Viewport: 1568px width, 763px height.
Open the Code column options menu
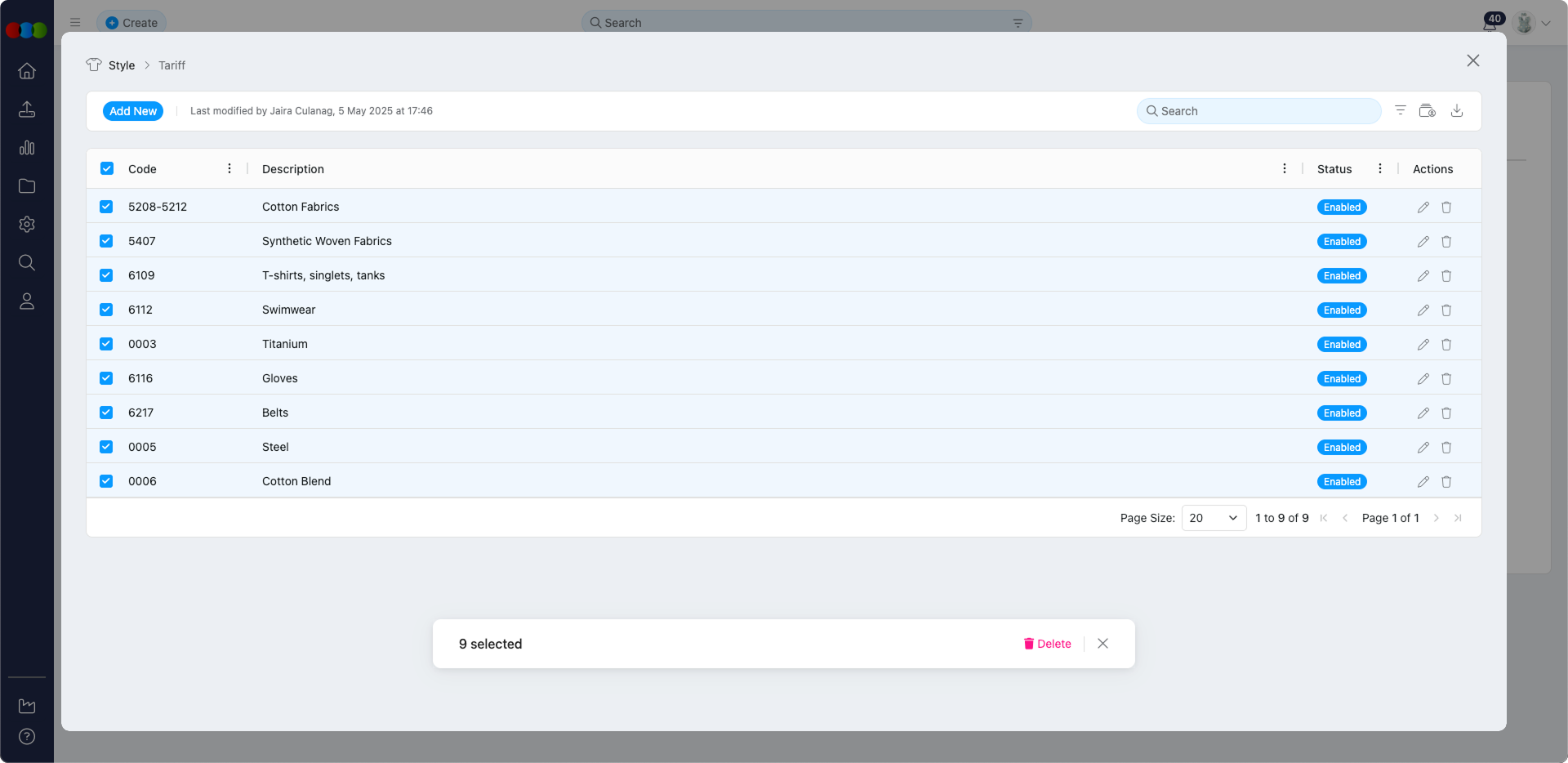[x=229, y=168]
